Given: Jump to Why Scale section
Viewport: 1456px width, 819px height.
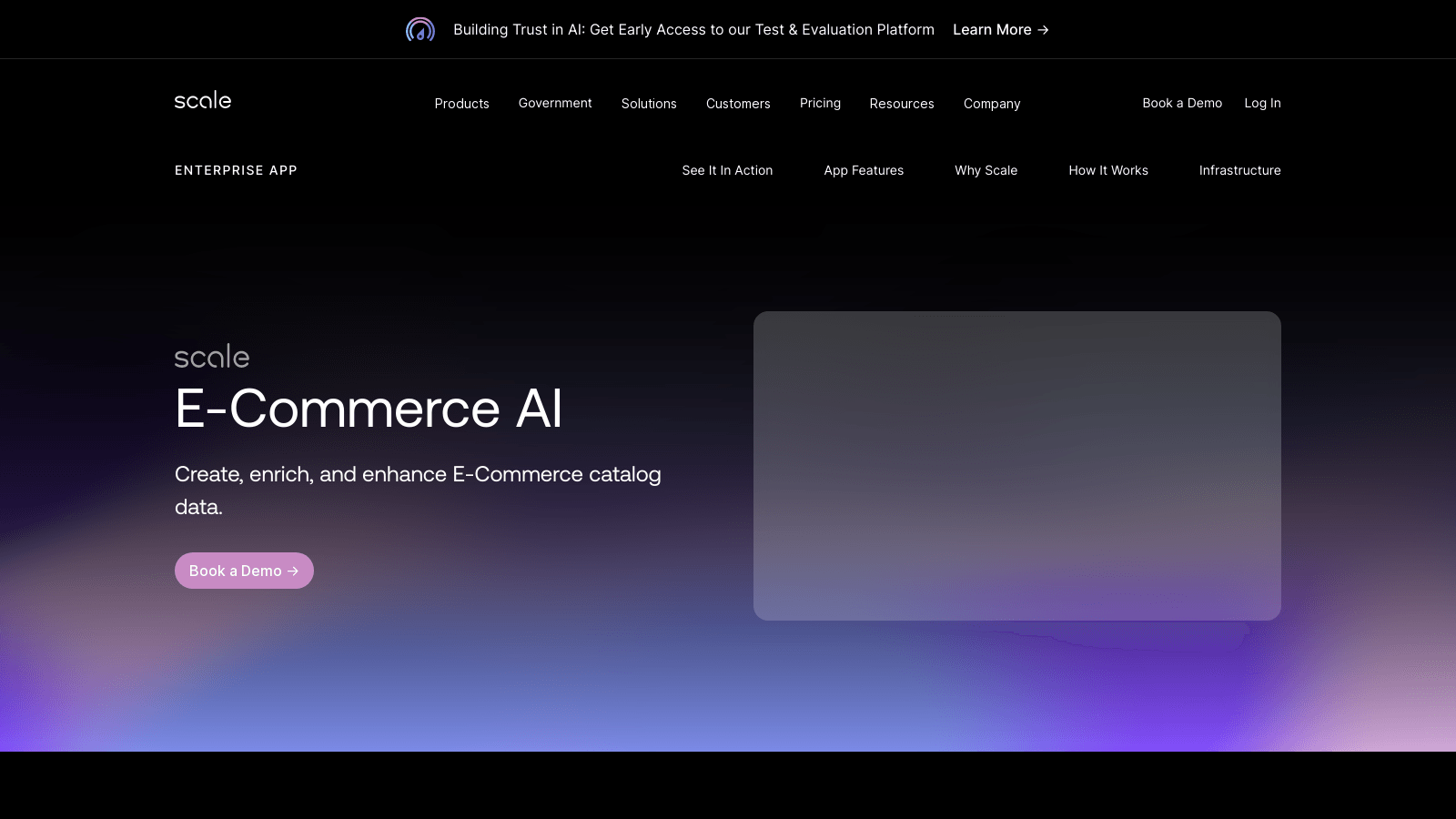Looking at the screenshot, I should pos(986,170).
